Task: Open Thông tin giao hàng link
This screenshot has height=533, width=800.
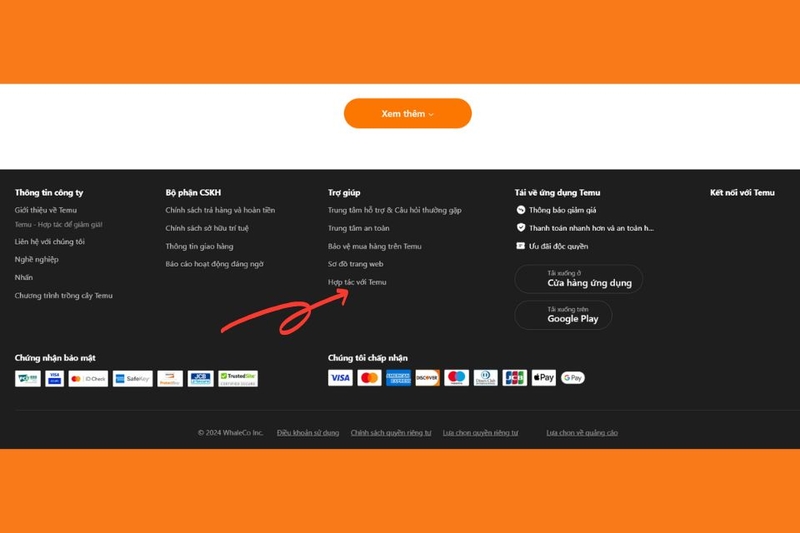Action: (199, 246)
